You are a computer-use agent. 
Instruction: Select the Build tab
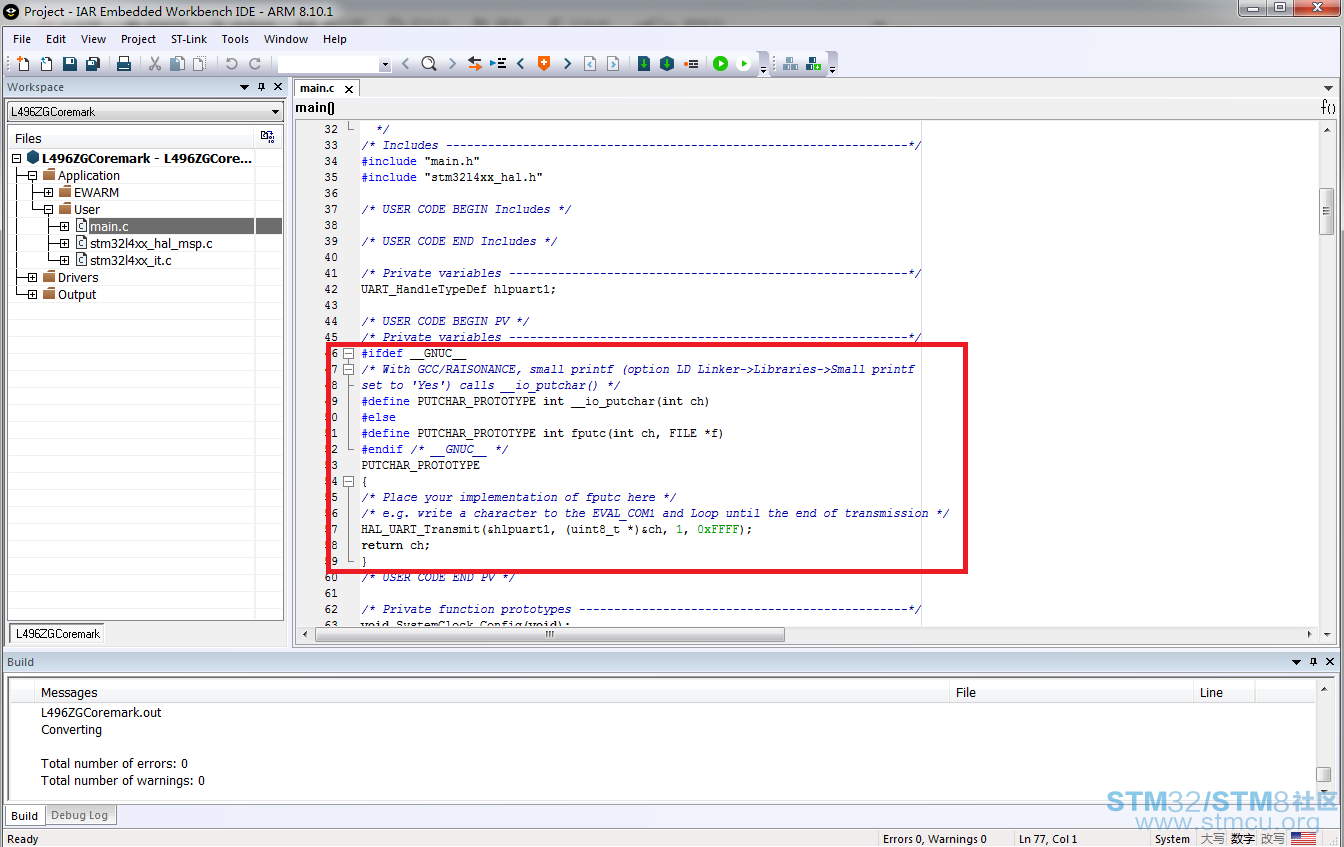[x=25, y=816]
